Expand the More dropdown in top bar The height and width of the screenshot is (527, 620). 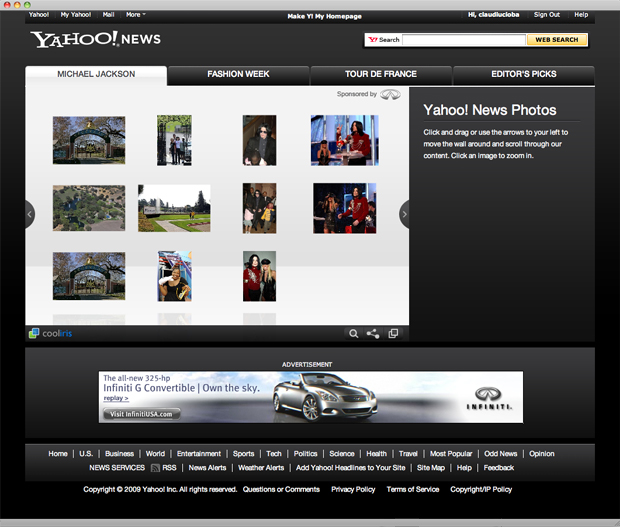tap(135, 15)
